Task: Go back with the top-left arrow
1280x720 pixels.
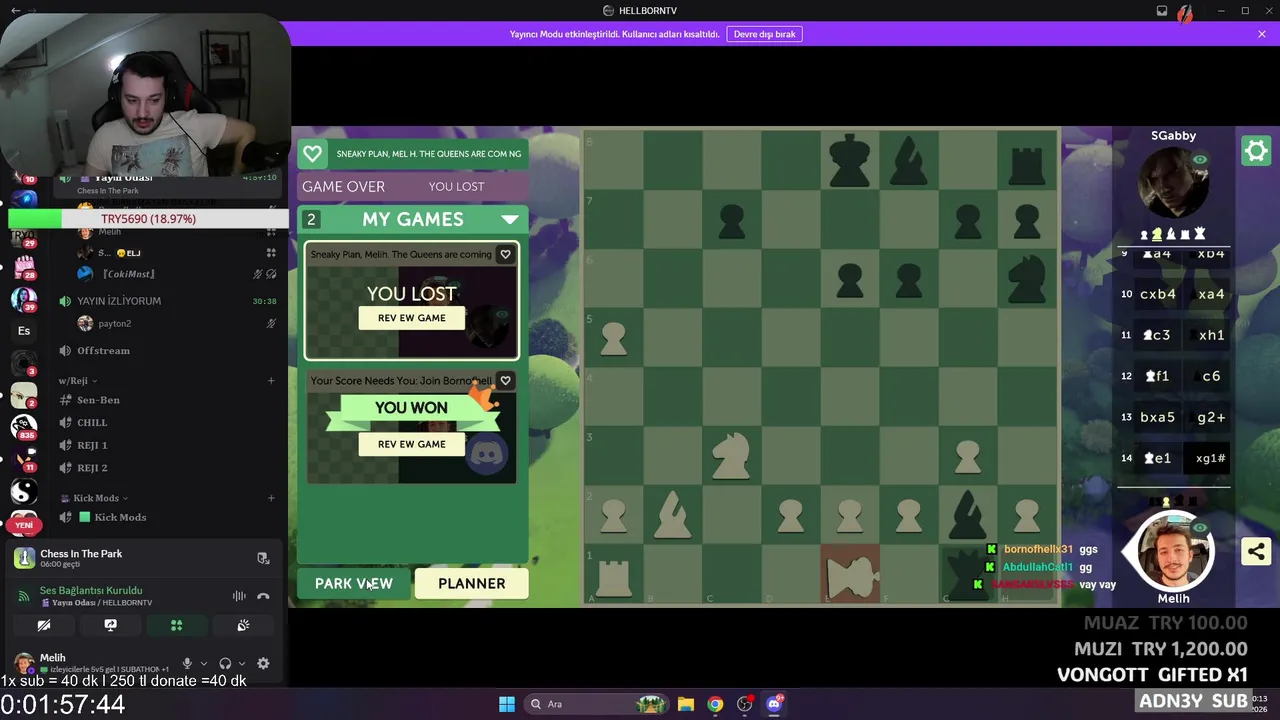Action: coord(15,10)
